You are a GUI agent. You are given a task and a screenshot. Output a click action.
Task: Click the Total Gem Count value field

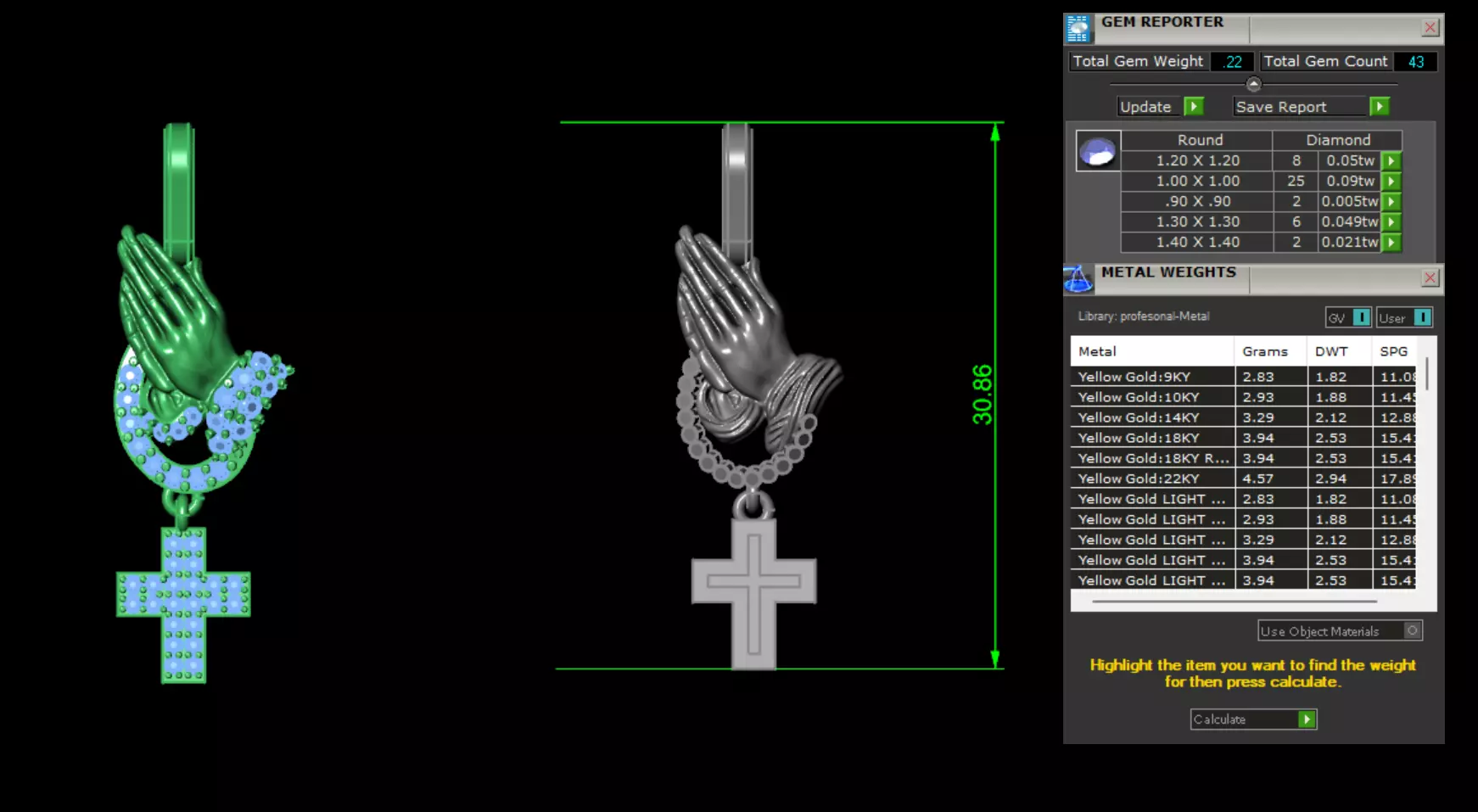pyautogui.click(x=1415, y=61)
